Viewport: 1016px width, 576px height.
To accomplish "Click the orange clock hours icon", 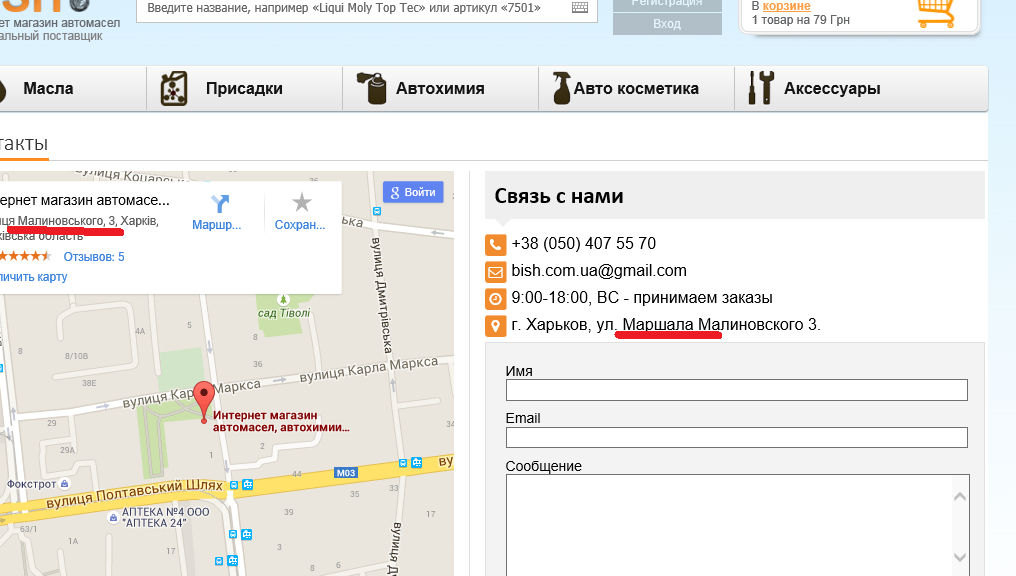I will point(495,298).
